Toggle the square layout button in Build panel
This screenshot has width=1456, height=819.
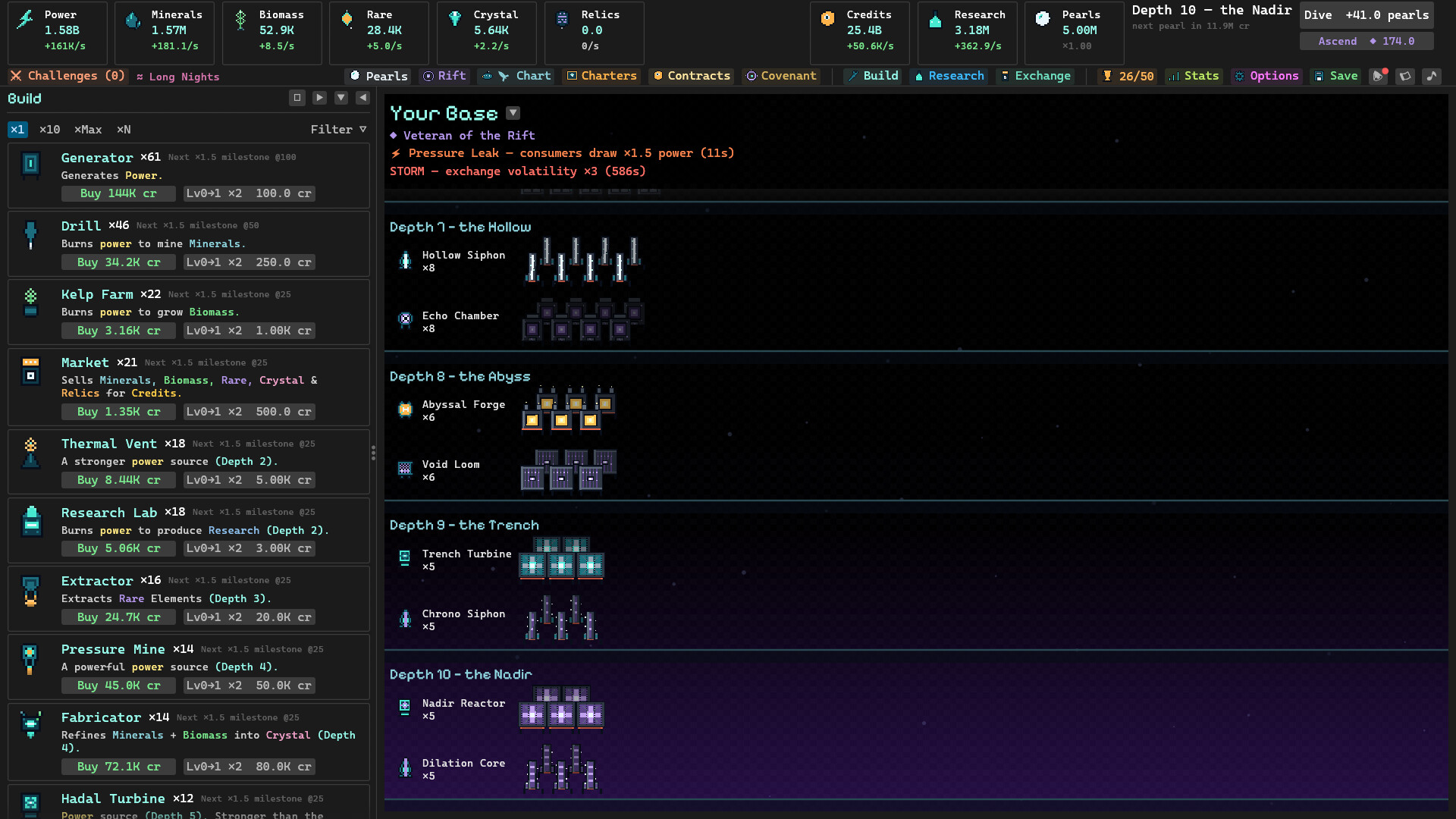pyautogui.click(x=297, y=98)
